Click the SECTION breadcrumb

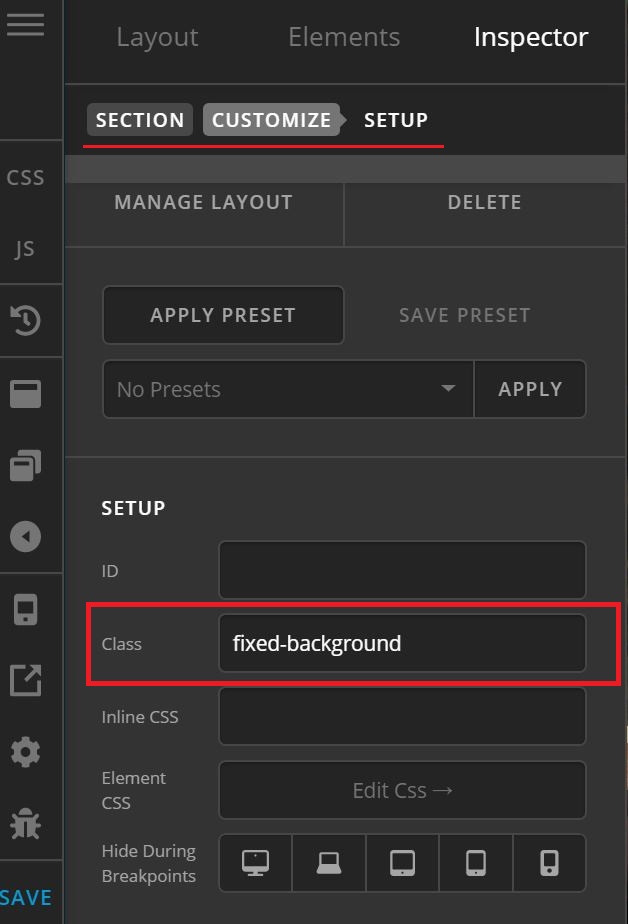click(x=140, y=120)
